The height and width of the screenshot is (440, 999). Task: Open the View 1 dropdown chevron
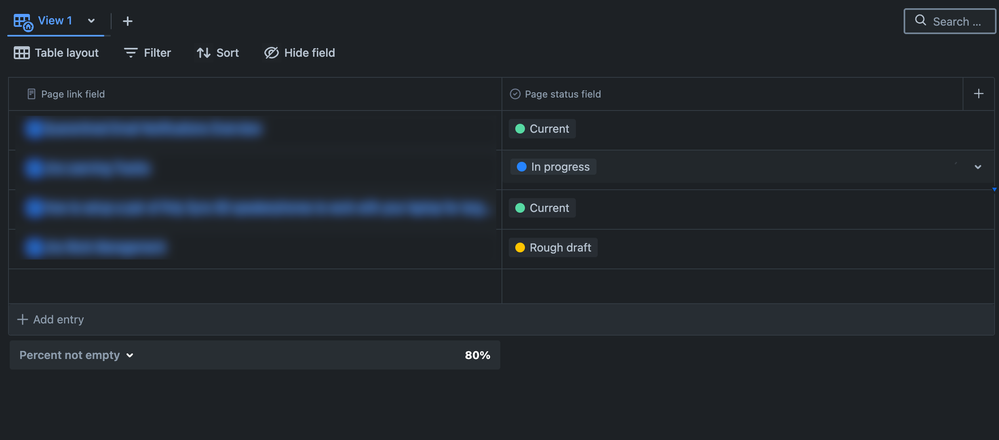coord(92,21)
